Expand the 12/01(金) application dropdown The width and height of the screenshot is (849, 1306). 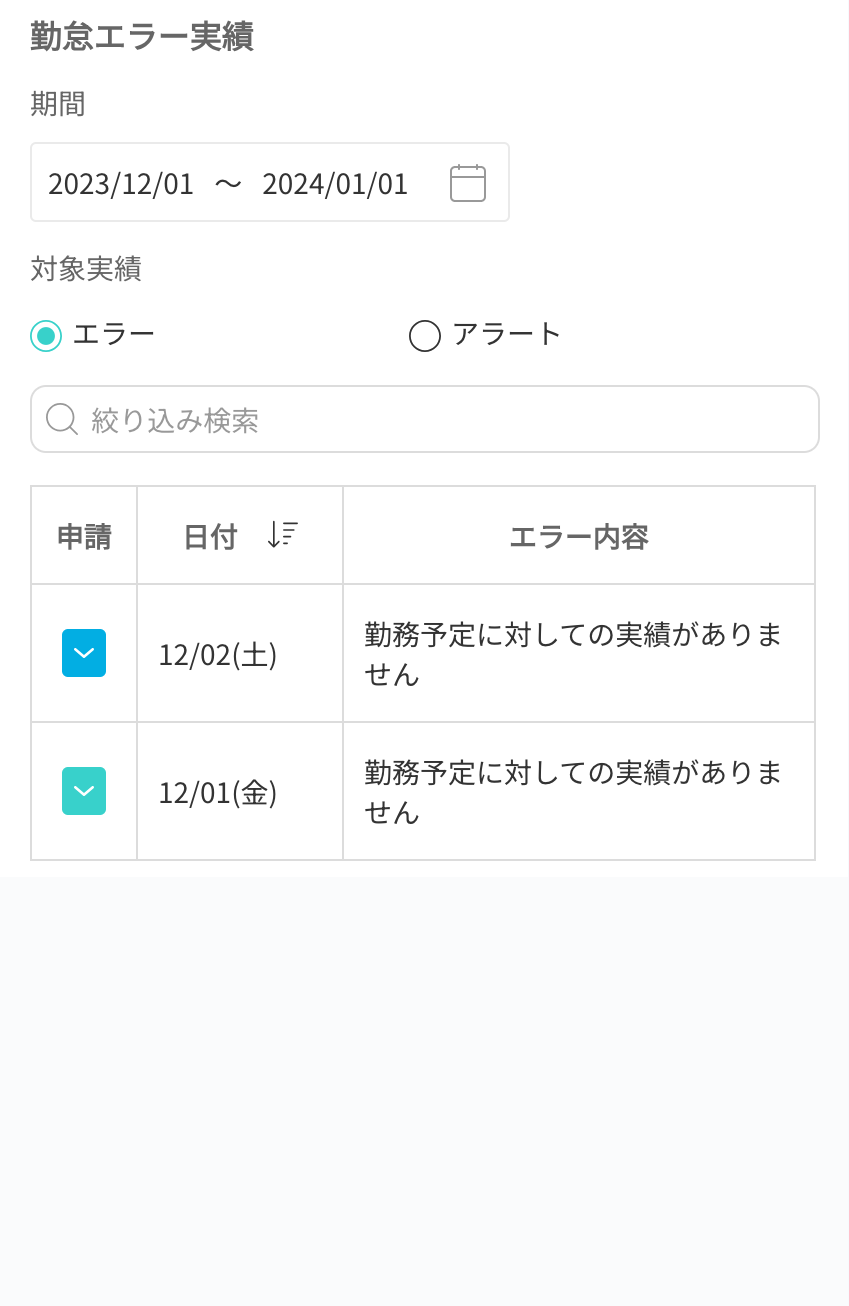(x=84, y=791)
